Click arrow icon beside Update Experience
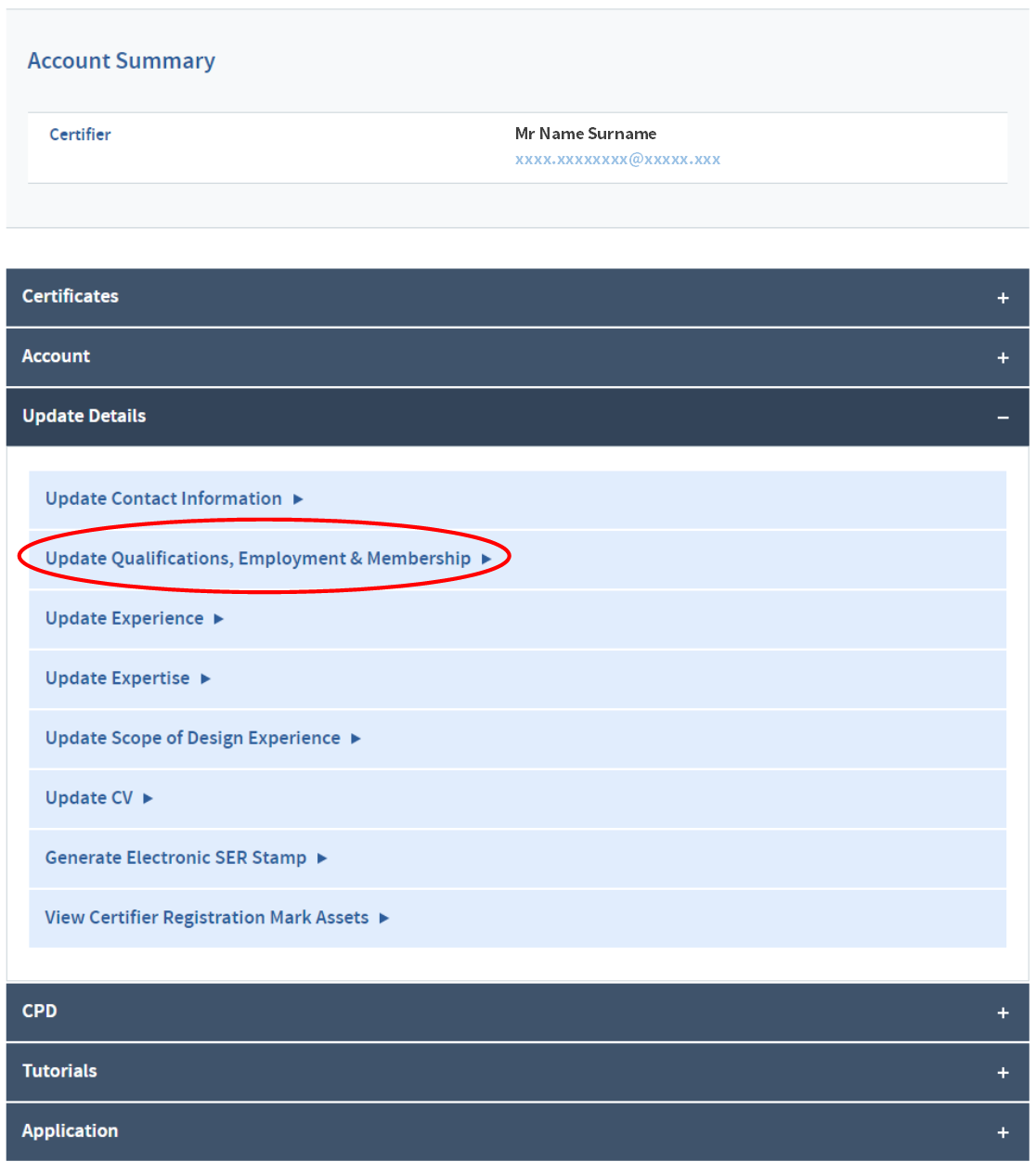 click(x=219, y=619)
